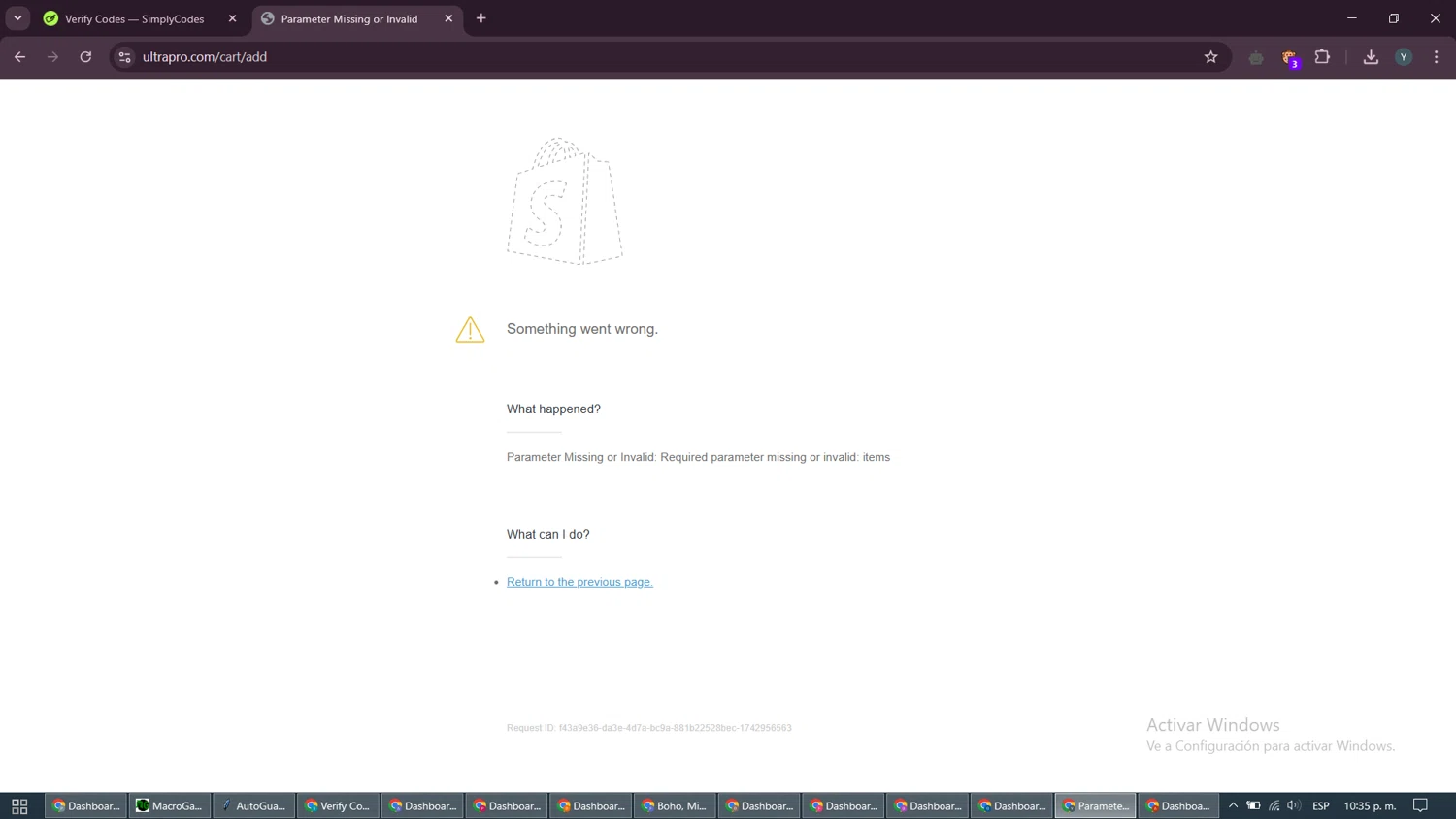Image resolution: width=1456 pixels, height=819 pixels.
Task: Click the extension icon with badge 3
Action: tap(1289, 58)
